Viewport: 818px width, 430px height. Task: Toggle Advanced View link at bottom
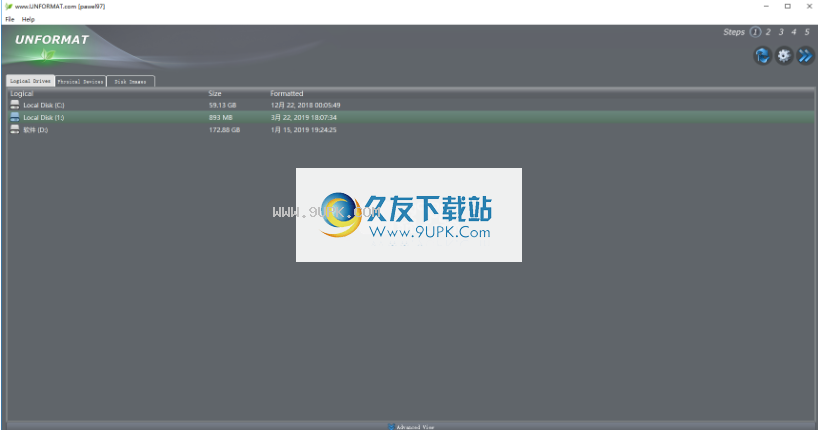point(415,427)
